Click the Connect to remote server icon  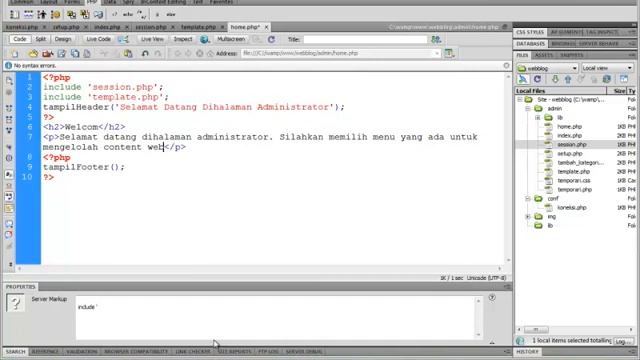tap(523, 79)
